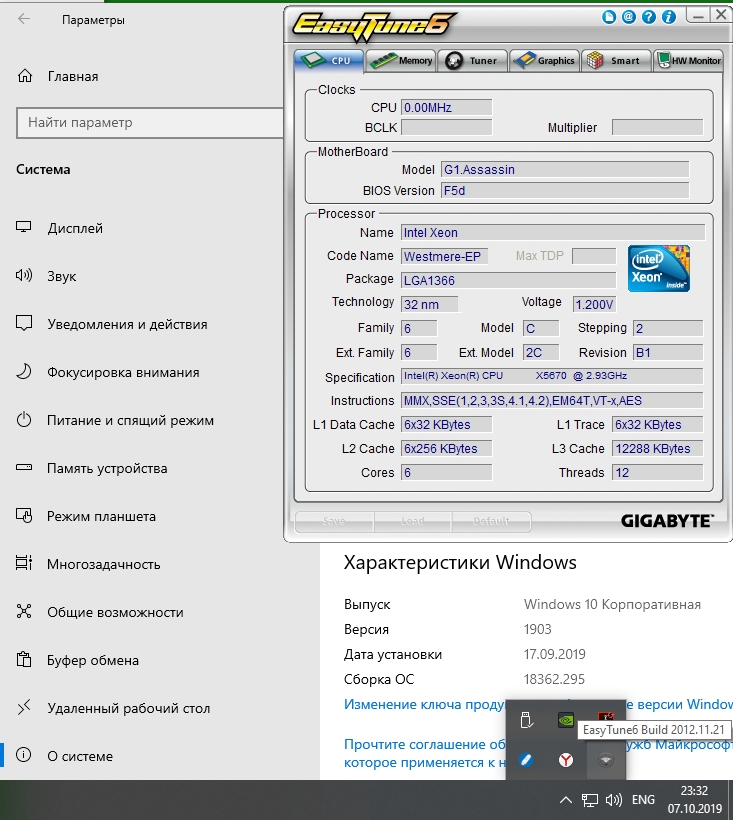This screenshot has height=820, width=733.
Task: Open volume speaker taskbar icon
Action: coord(614,800)
